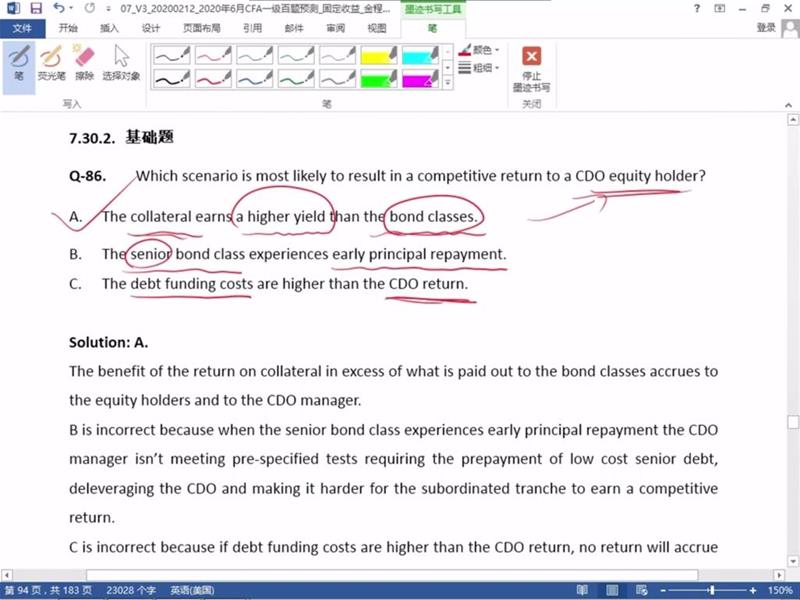
Task: Click the page count 第94页 indicator
Action: pos(48,590)
